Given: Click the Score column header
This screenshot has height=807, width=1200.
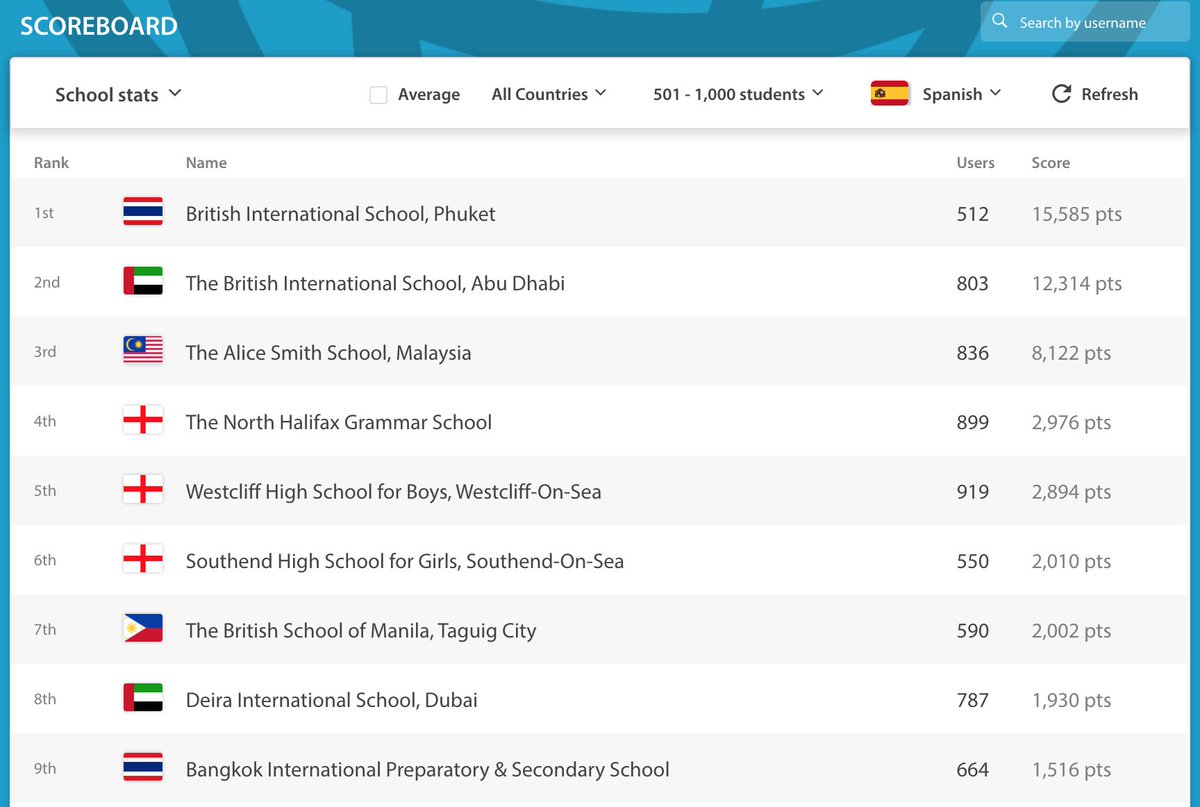Looking at the screenshot, I should point(1051,162).
